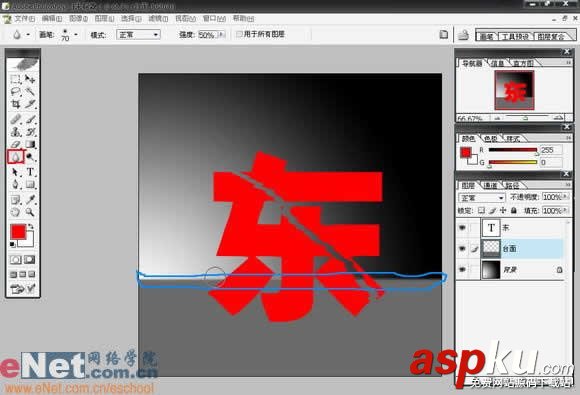Toggle visibility of the 台面 layer
580x395 pixels.
tap(462, 249)
